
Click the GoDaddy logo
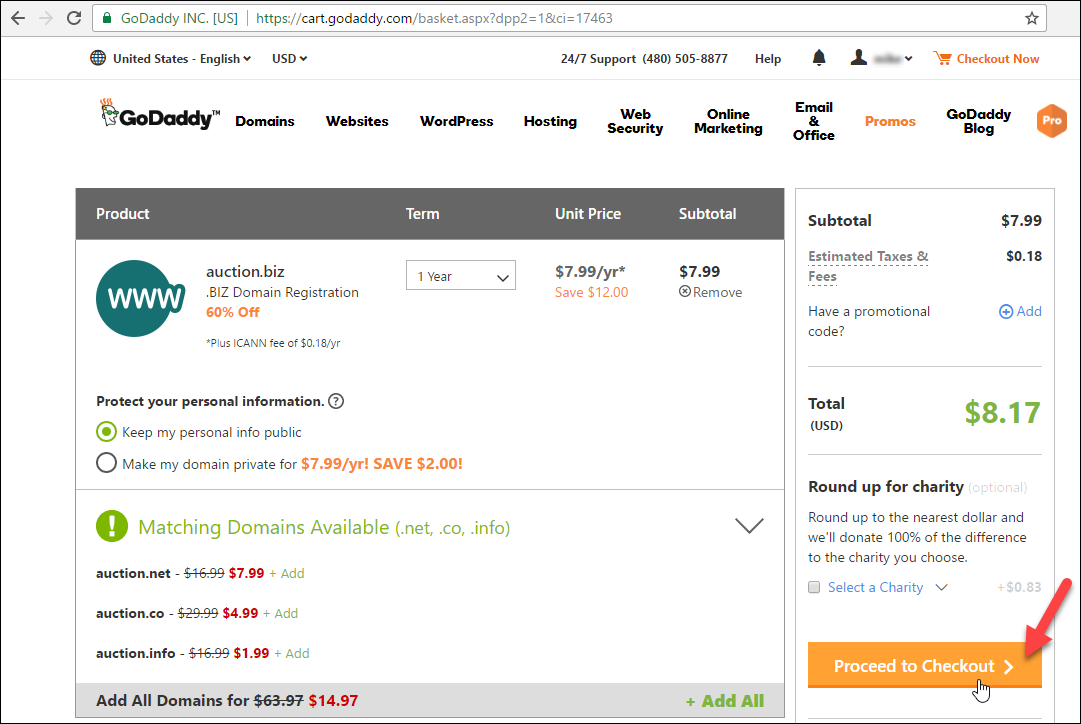(x=160, y=114)
